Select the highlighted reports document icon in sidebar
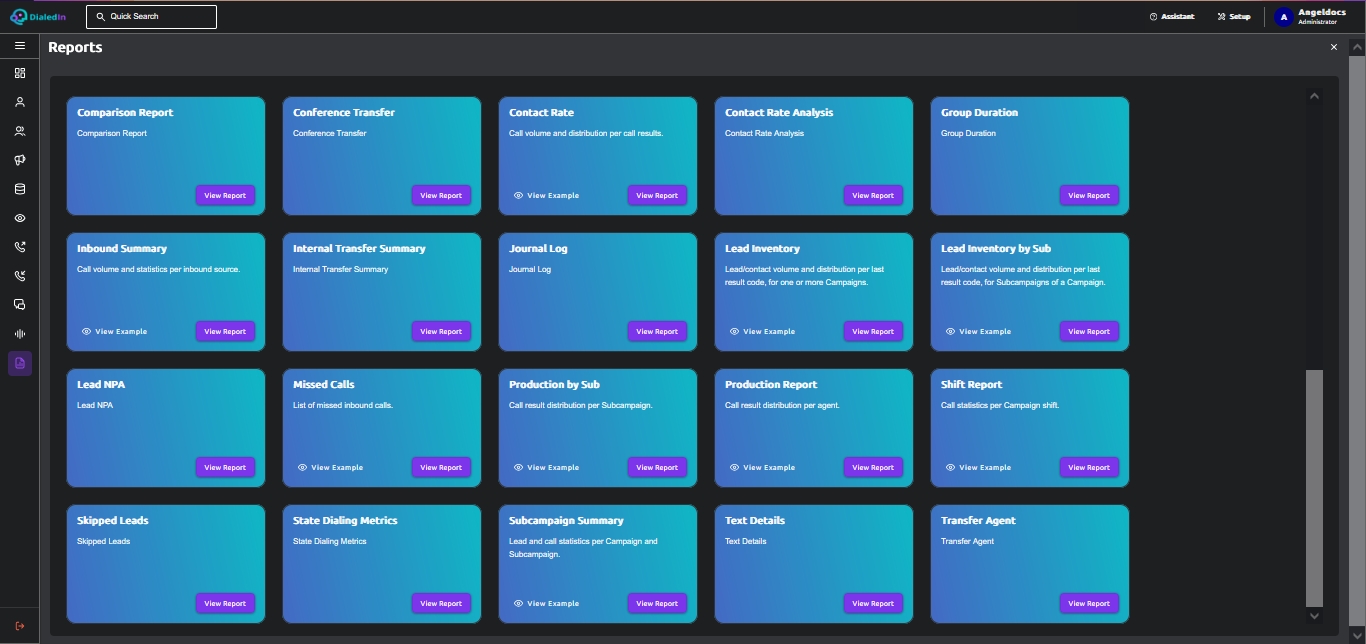The image size is (1366, 644). pos(20,363)
